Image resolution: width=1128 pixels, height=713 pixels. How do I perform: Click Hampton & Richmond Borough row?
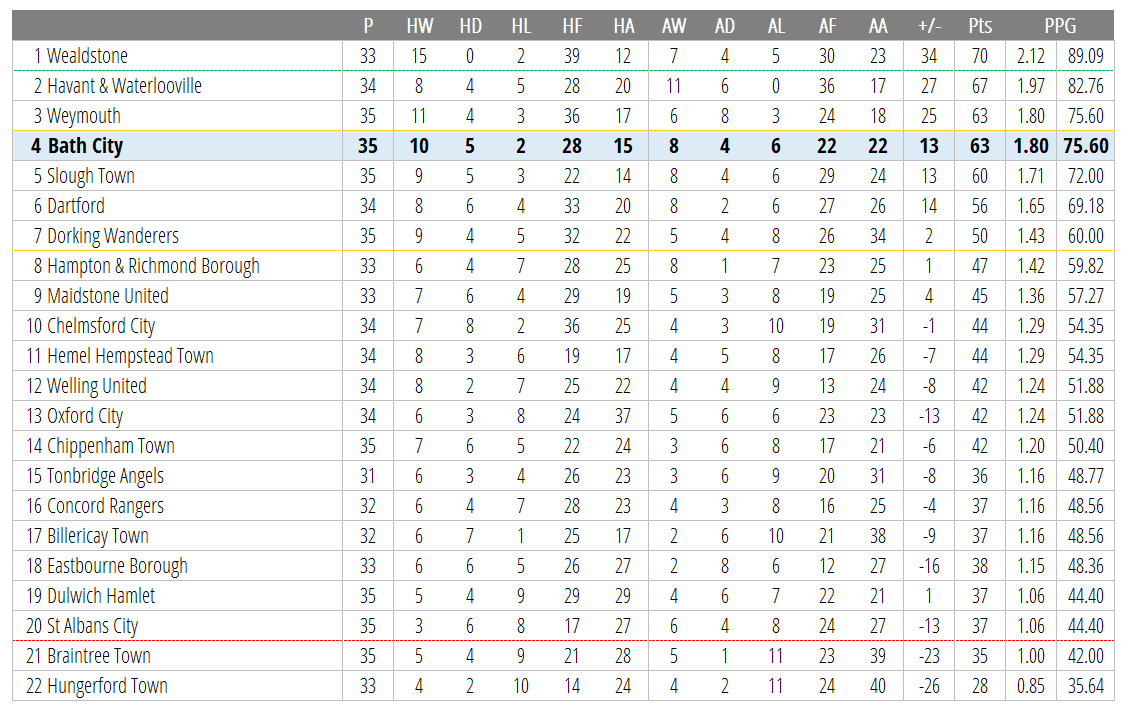click(563, 266)
